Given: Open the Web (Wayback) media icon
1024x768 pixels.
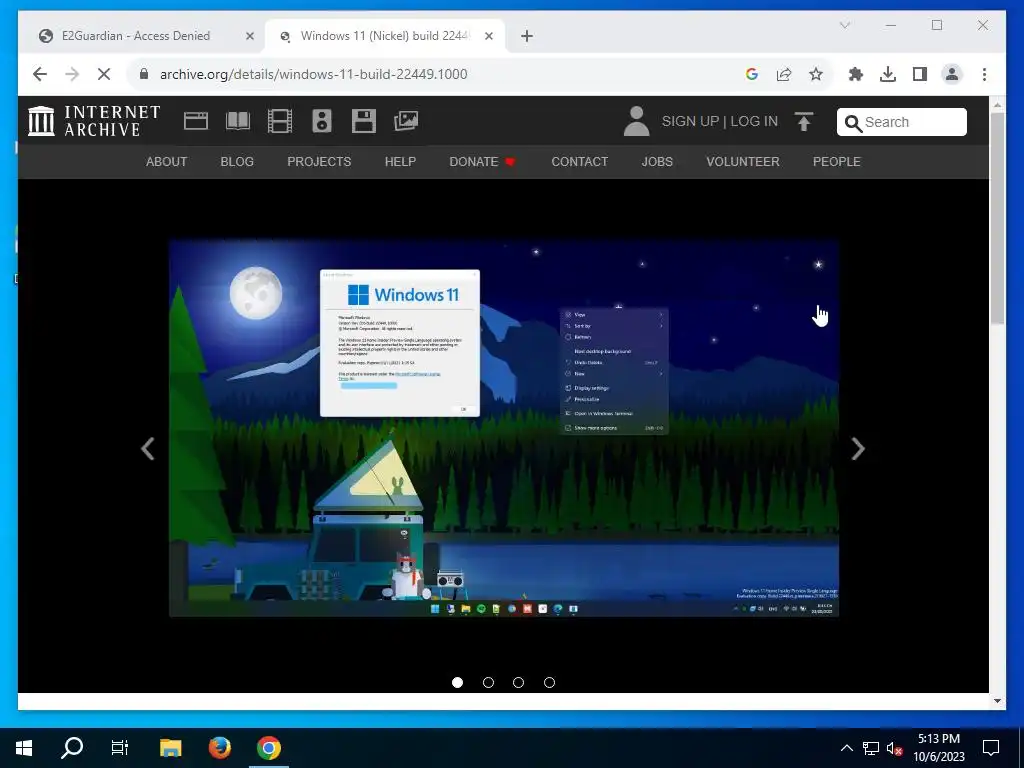Looking at the screenshot, I should click(x=196, y=121).
